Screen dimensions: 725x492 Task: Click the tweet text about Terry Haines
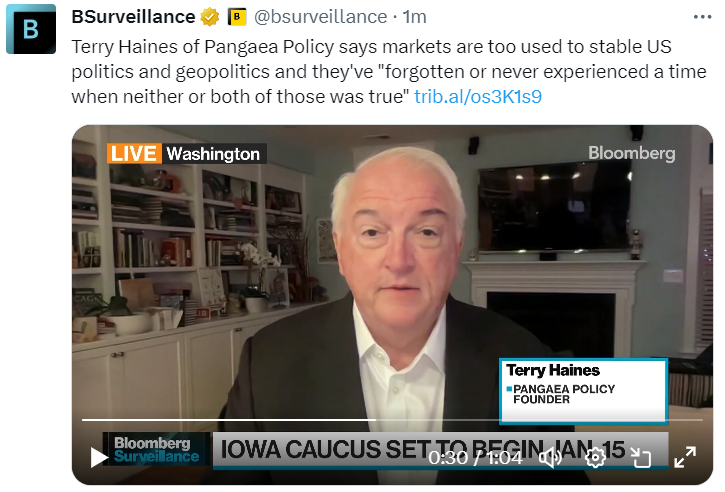point(388,72)
